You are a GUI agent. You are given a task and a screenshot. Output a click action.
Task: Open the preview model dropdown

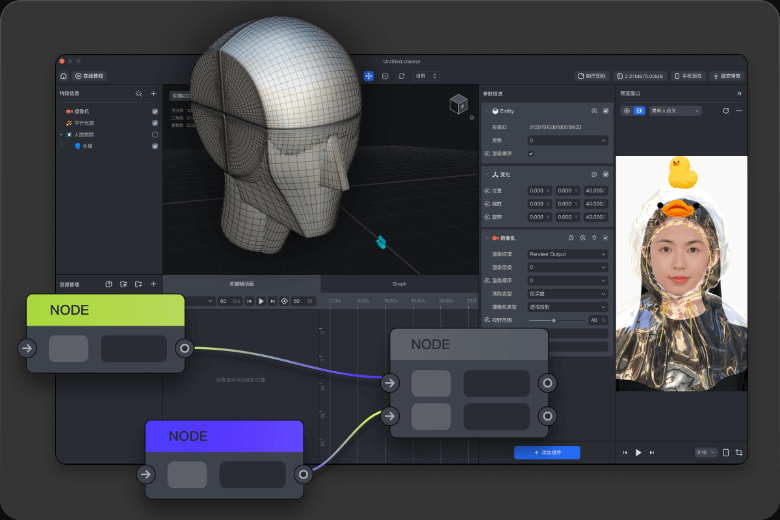(675, 110)
